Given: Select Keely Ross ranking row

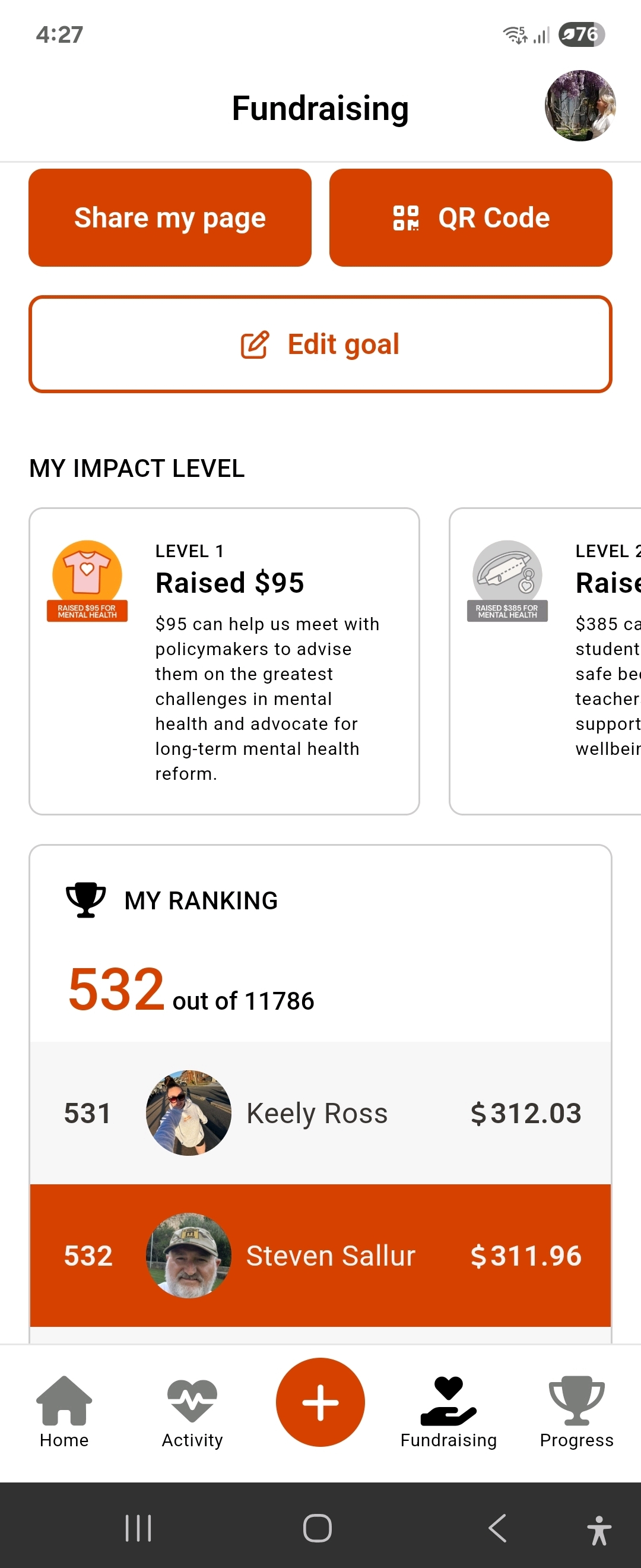Looking at the screenshot, I should tap(320, 1112).
